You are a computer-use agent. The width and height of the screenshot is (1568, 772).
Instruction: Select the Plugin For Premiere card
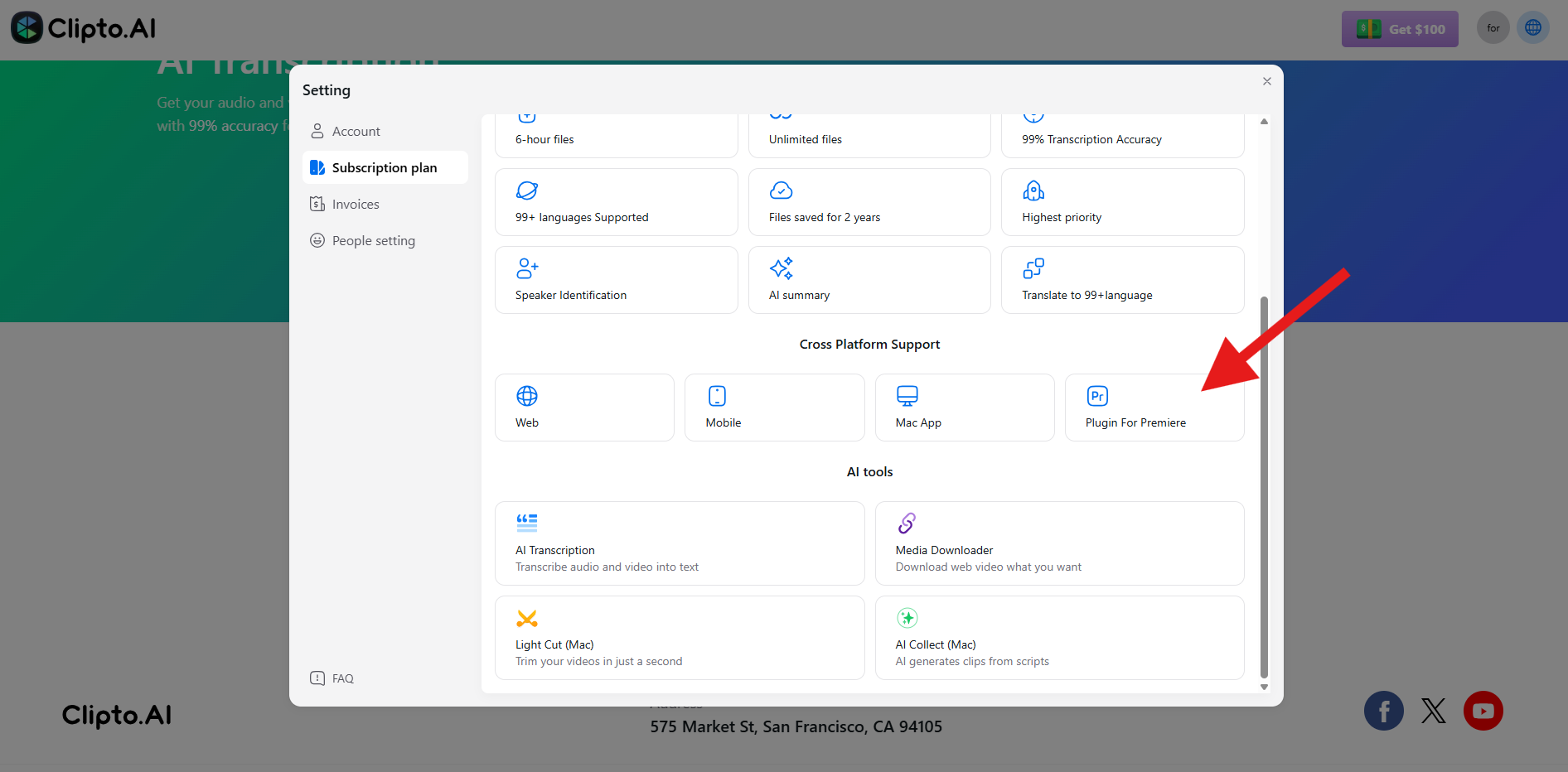[x=1154, y=408]
